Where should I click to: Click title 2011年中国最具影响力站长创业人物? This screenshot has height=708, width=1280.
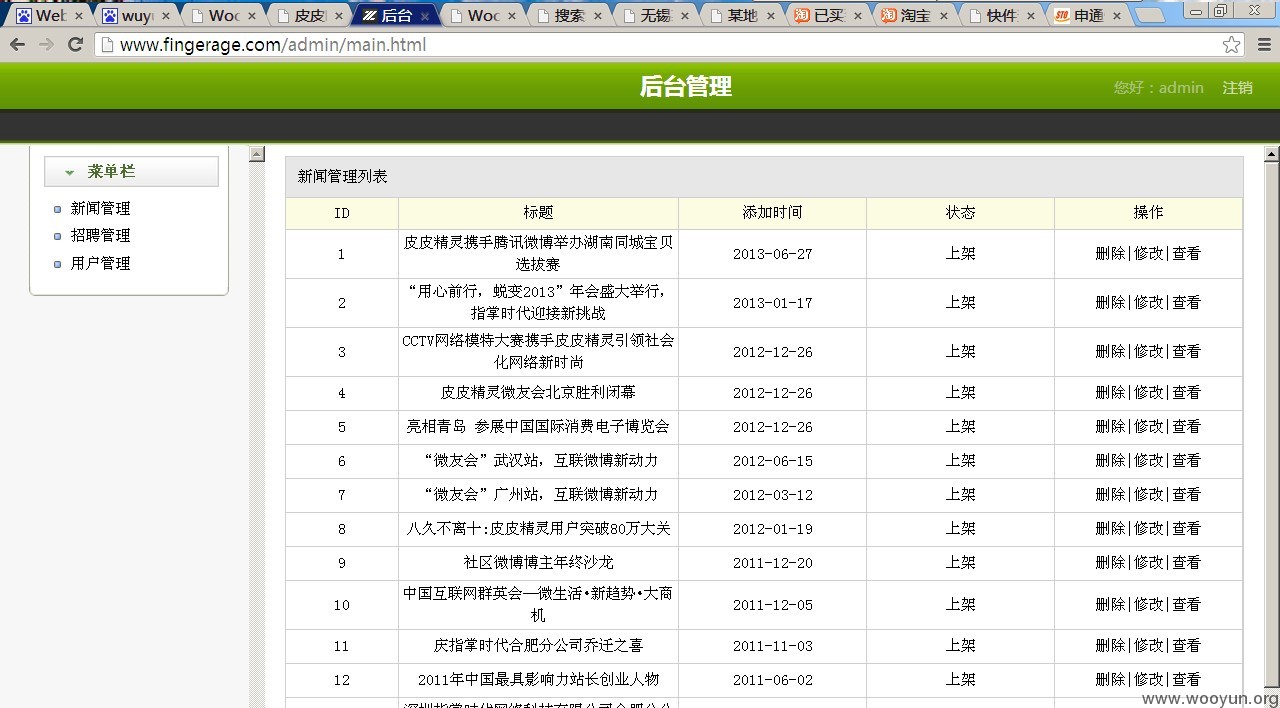tap(538, 679)
